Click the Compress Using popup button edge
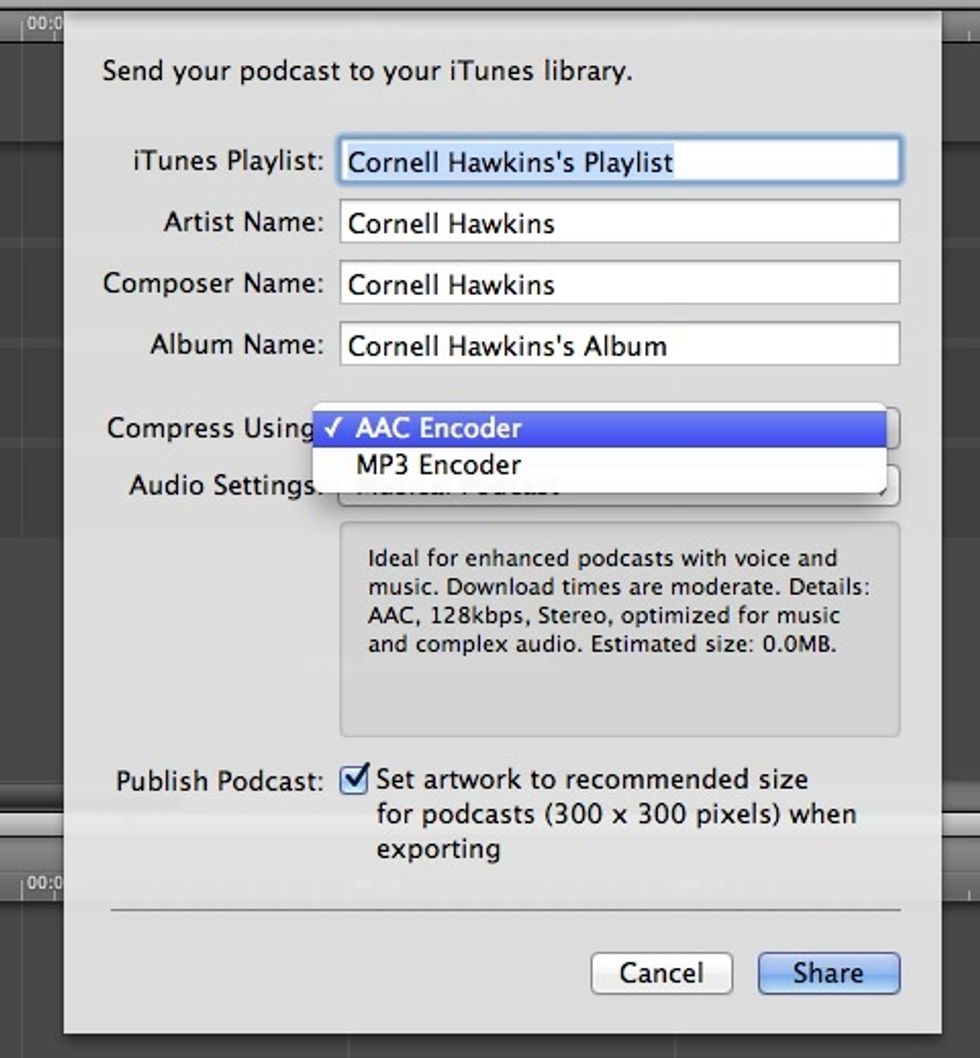 pyautogui.click(x=893, y=428)
